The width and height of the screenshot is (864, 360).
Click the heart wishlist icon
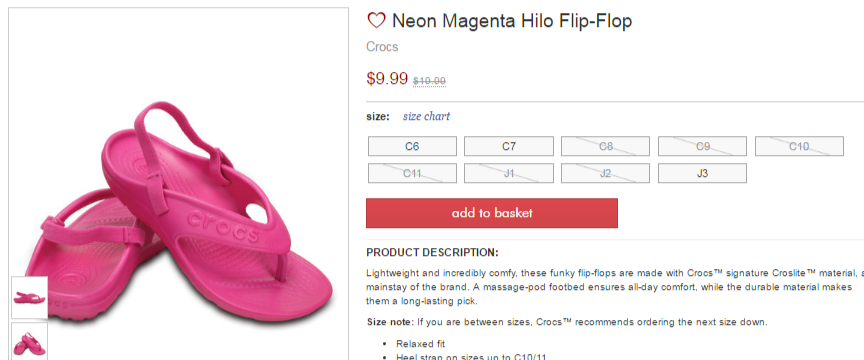[x=376, y=21]
